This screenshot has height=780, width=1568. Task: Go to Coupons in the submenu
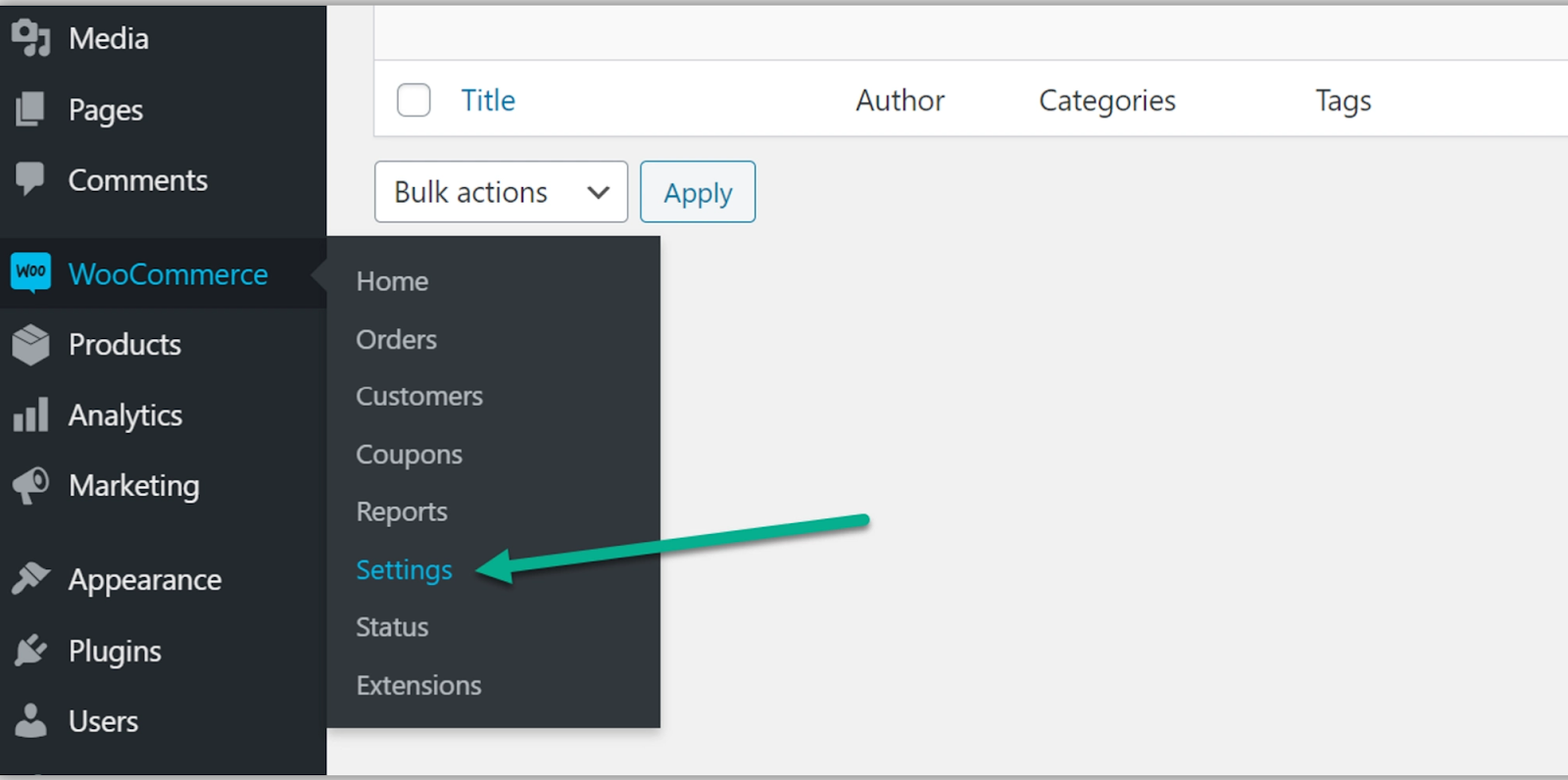point(409,455)
